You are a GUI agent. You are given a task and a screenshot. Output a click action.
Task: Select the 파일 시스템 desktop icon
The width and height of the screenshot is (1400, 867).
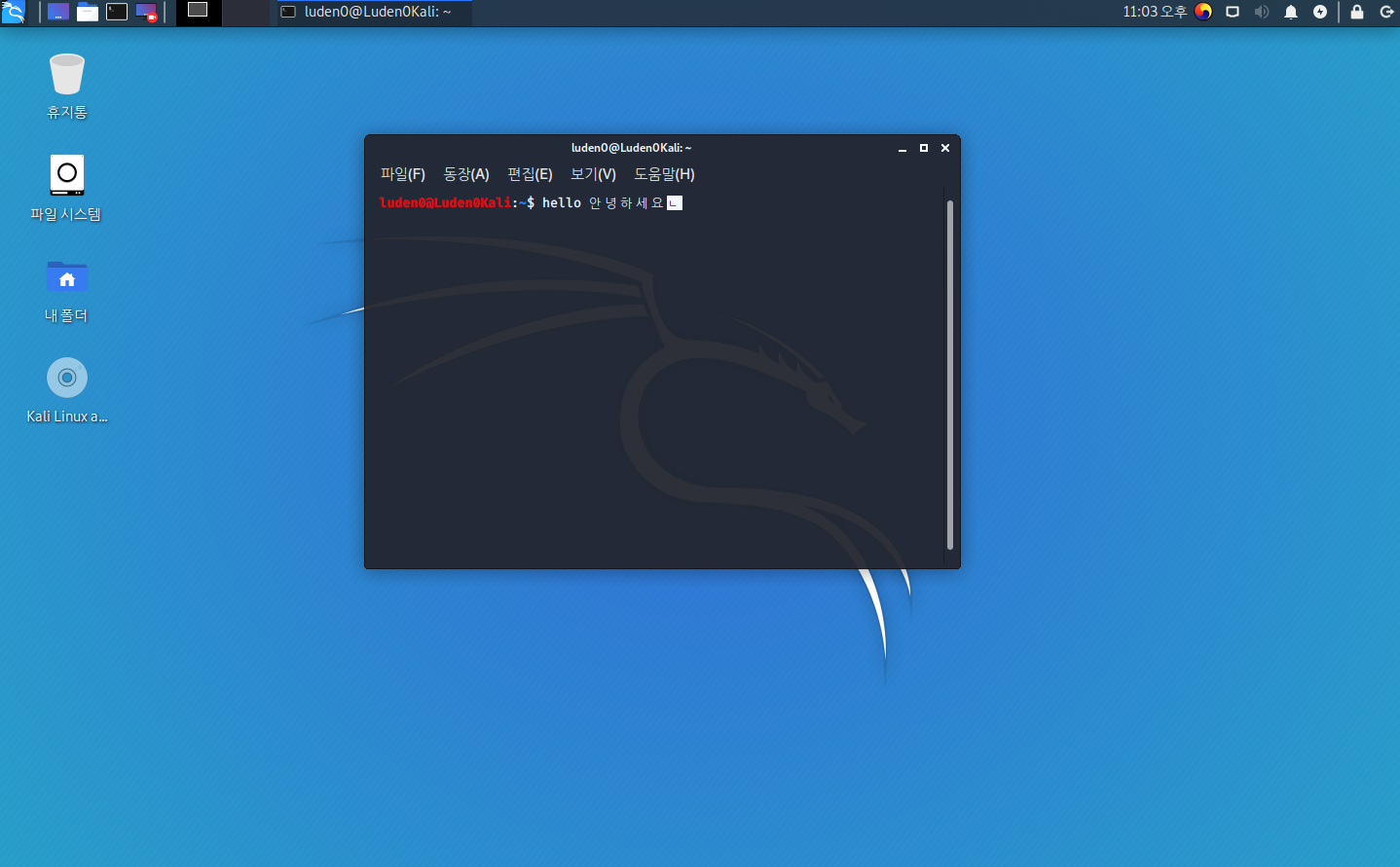[66, 188]
